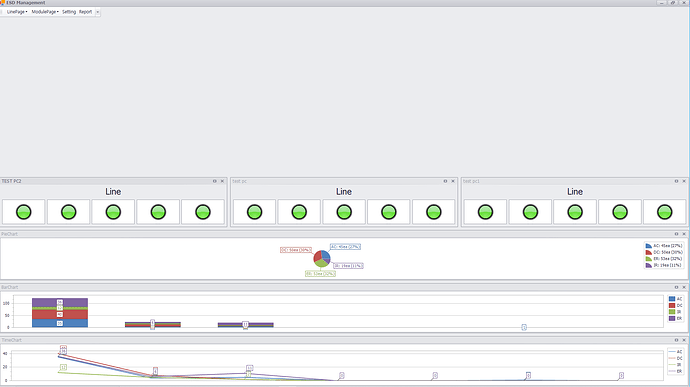Pin the TEST PC2 panel
690x387 pixels.
click(215, 181)
